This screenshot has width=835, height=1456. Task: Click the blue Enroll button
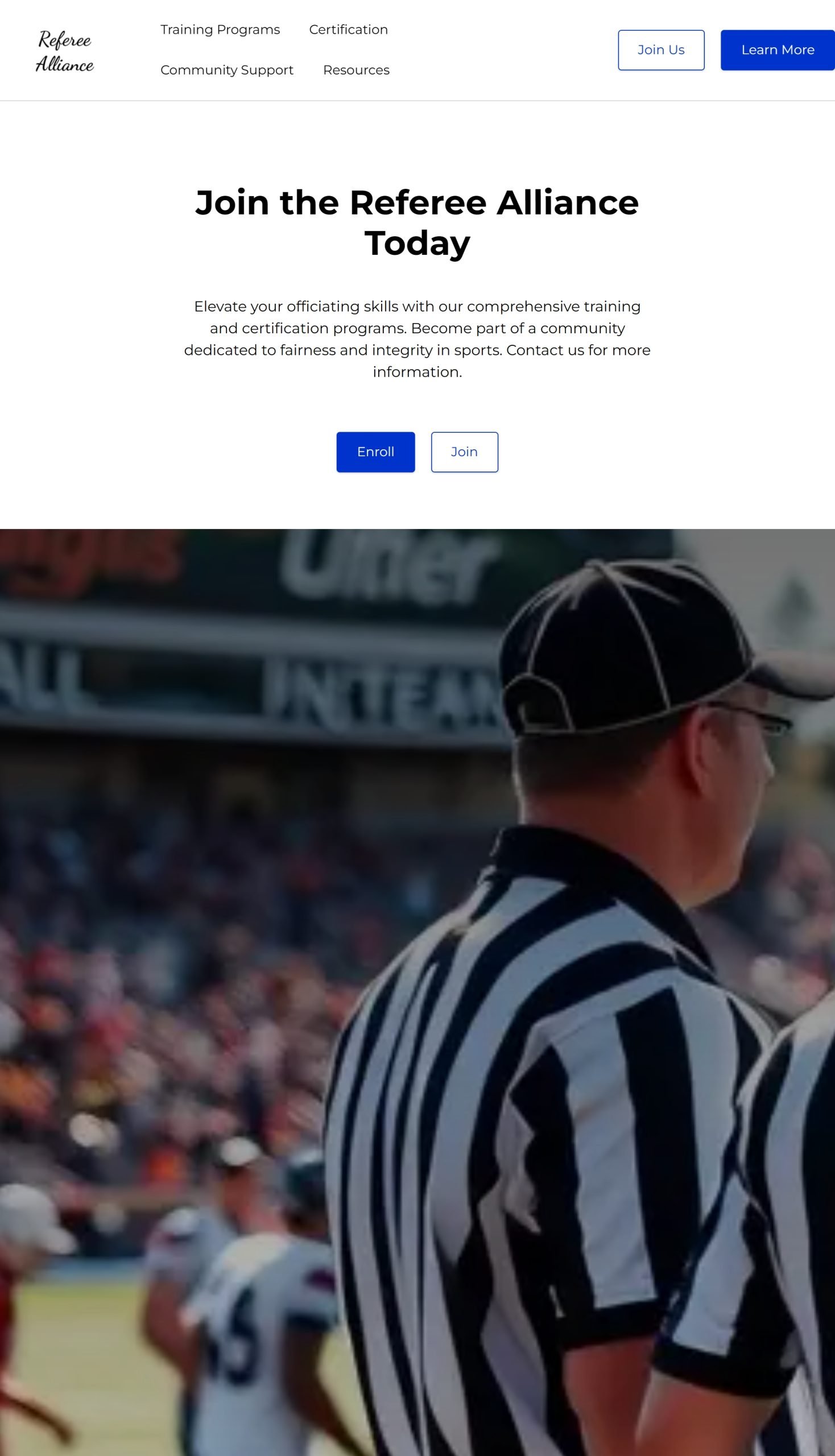375,452
